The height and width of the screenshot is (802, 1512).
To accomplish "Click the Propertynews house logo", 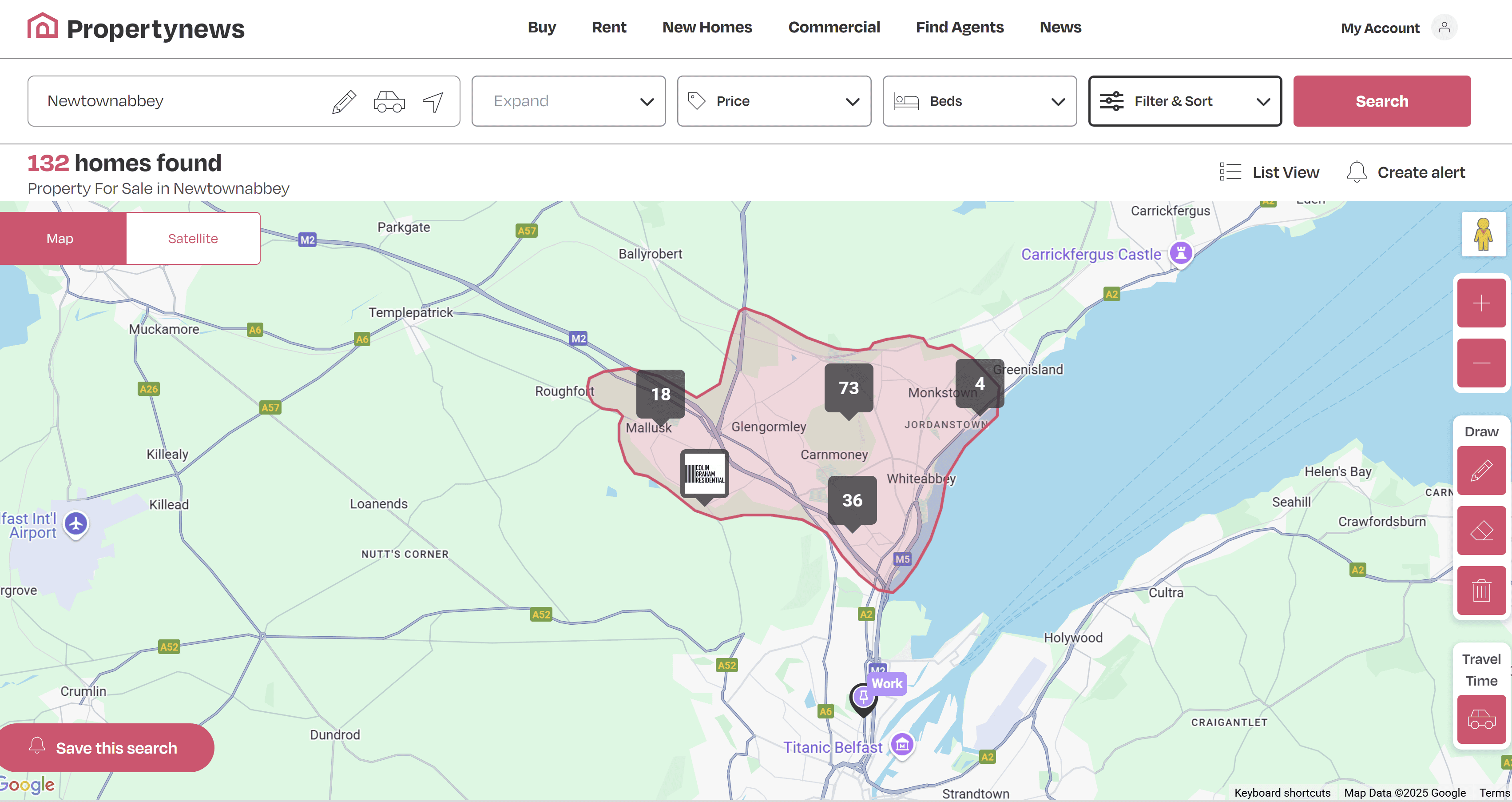I will click(42, 26).
